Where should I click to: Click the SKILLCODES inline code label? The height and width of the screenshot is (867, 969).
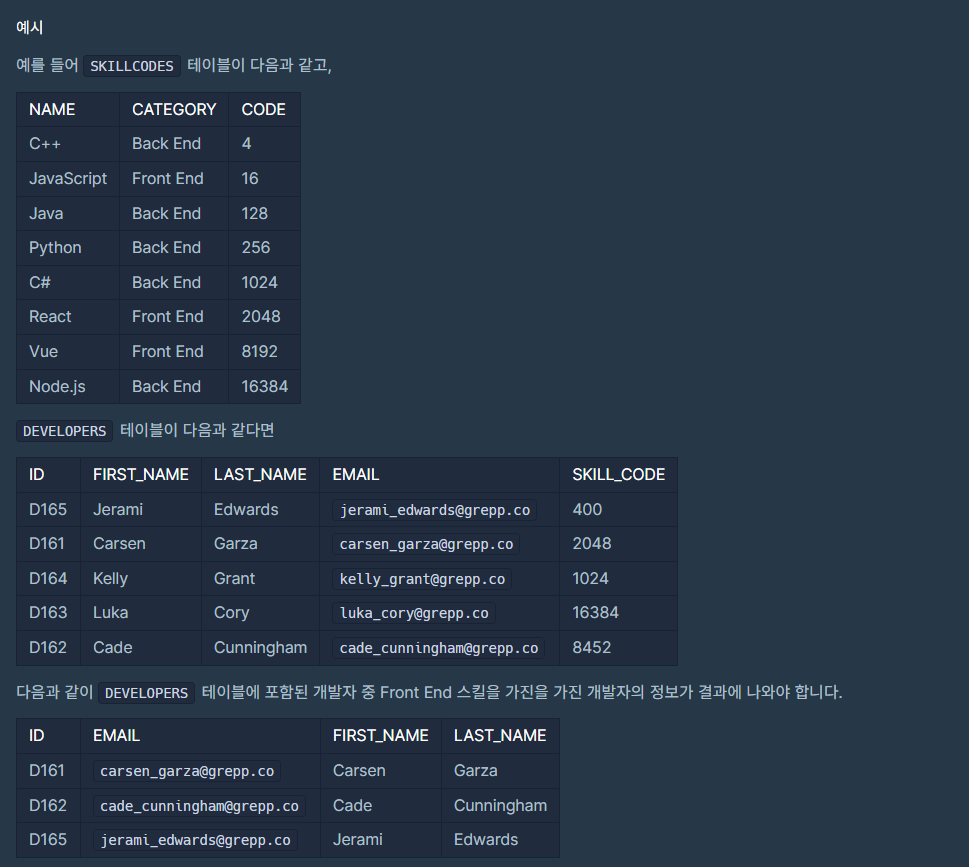tap(132, 66)
